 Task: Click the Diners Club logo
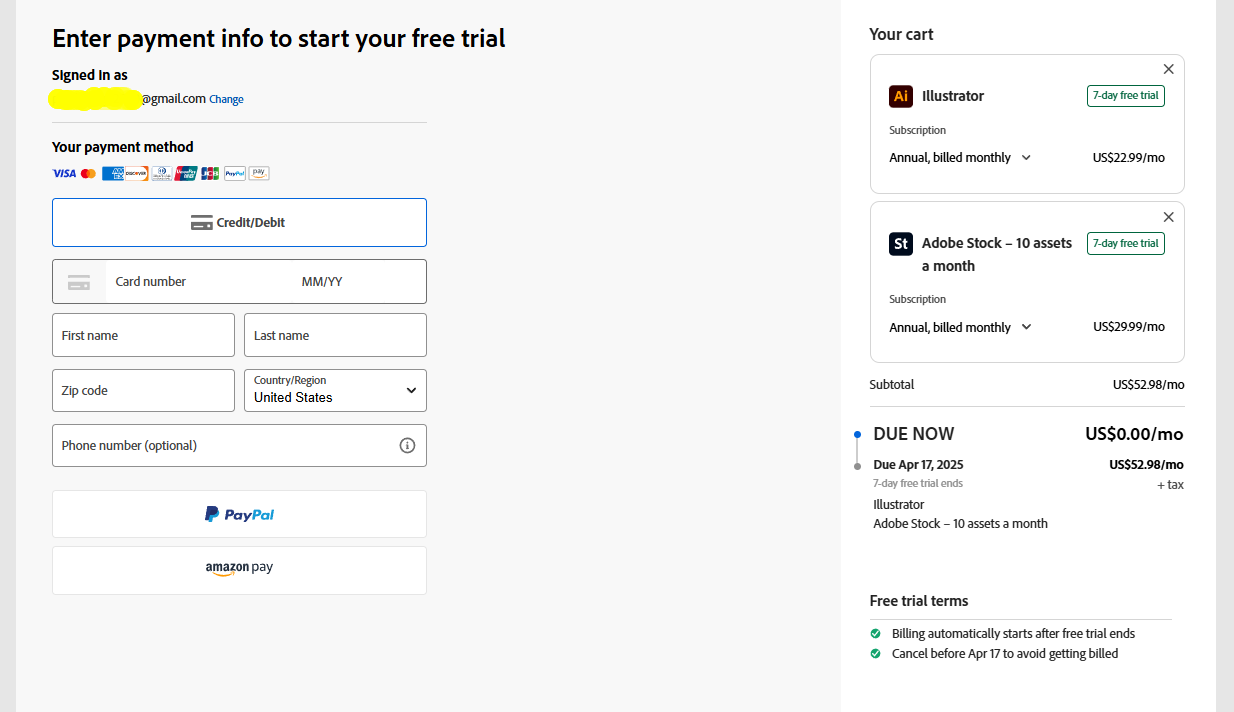[162, 173]
